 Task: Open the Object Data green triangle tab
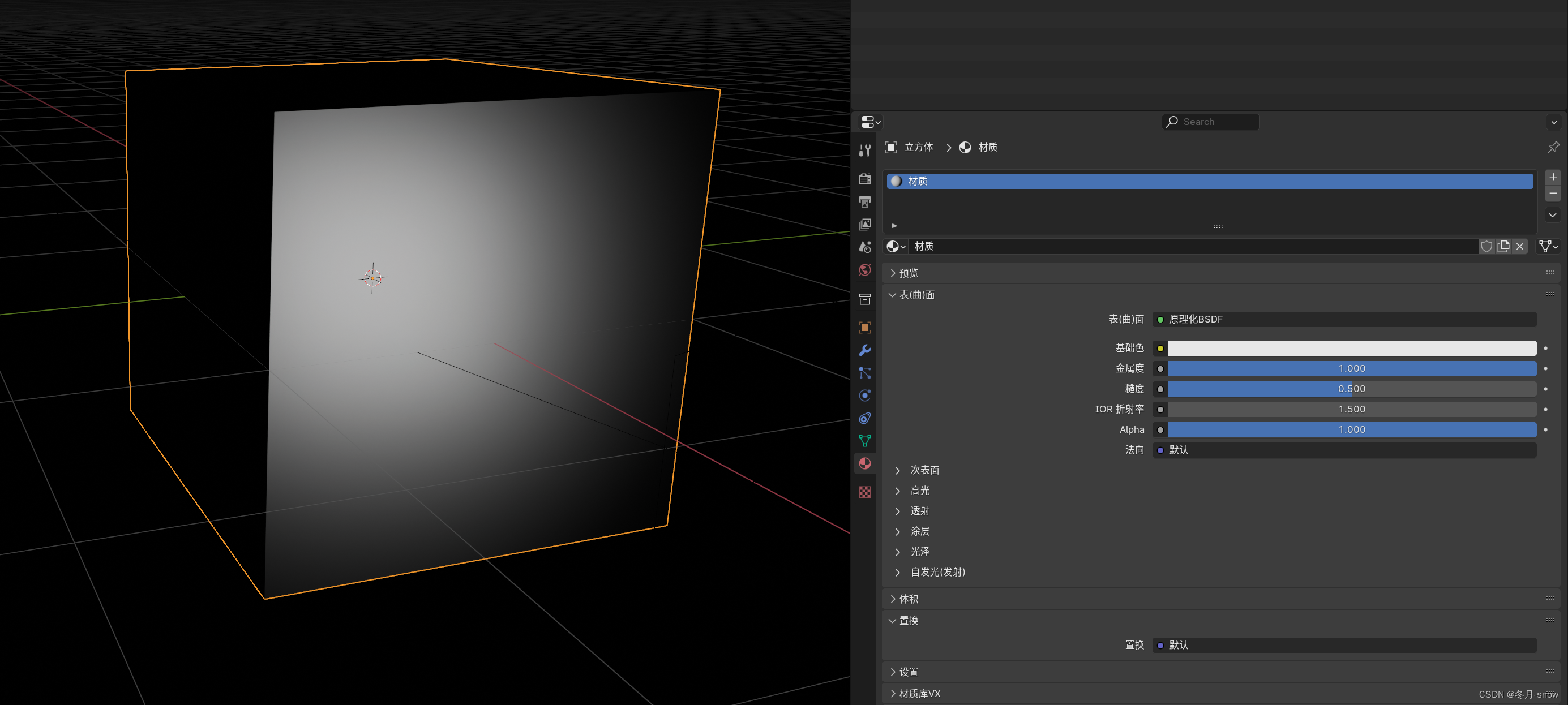[864, 440]
